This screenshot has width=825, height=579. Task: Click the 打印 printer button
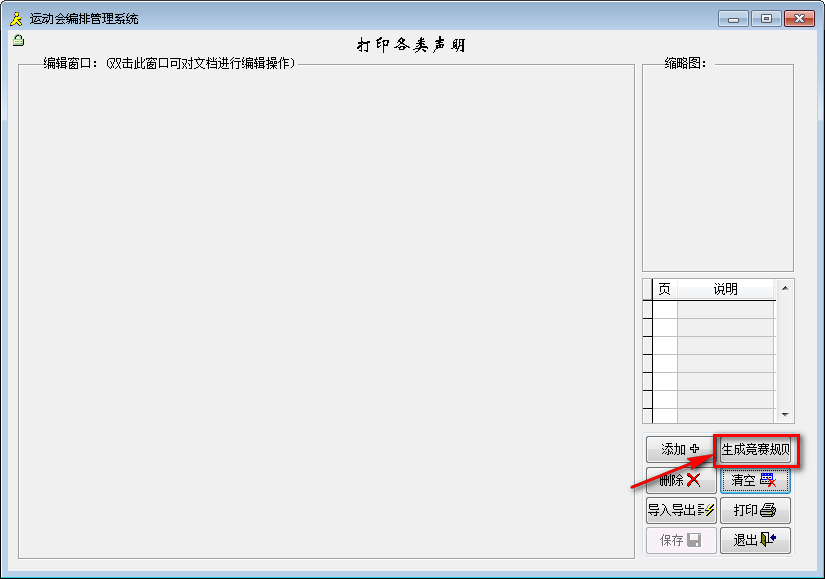click(x=755, y=510)
